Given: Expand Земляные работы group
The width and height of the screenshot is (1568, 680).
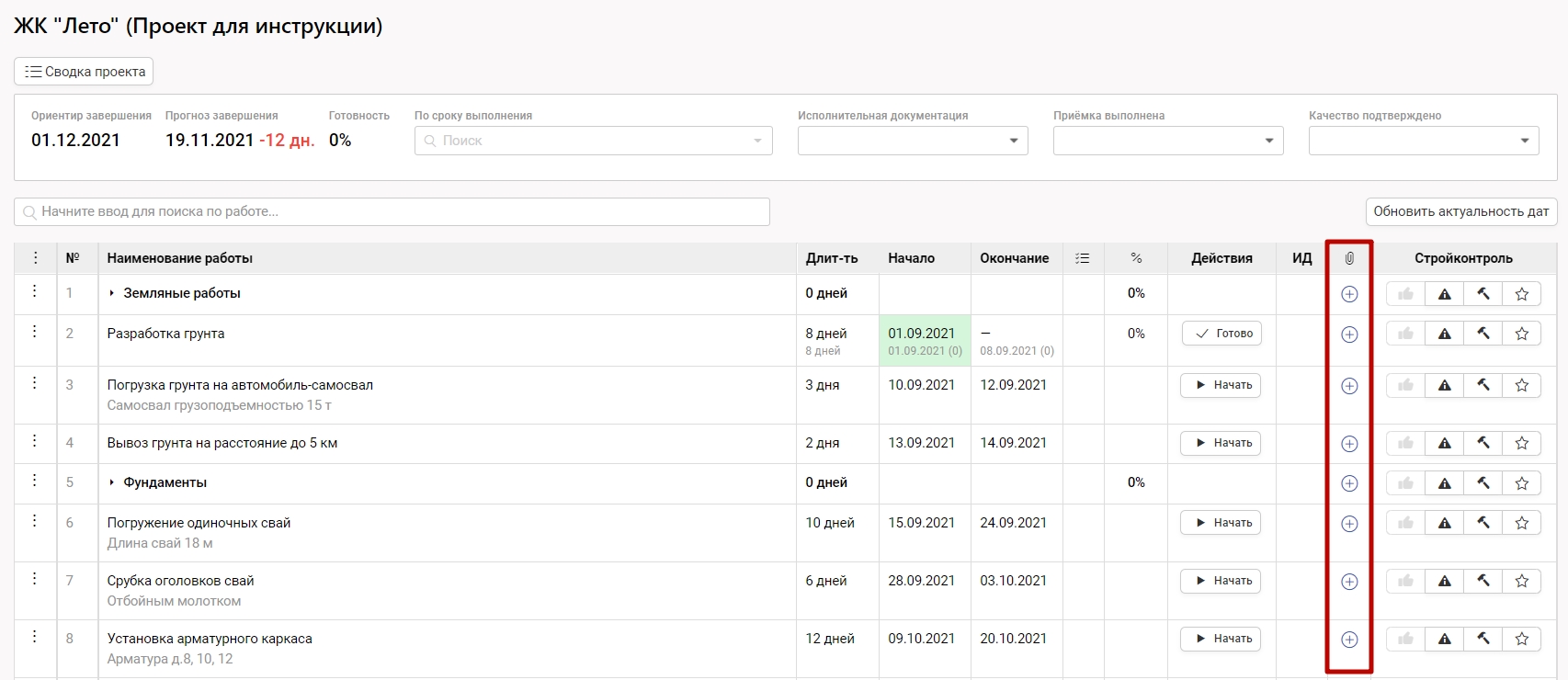Looking at the screenshot, I should (112, 293).
